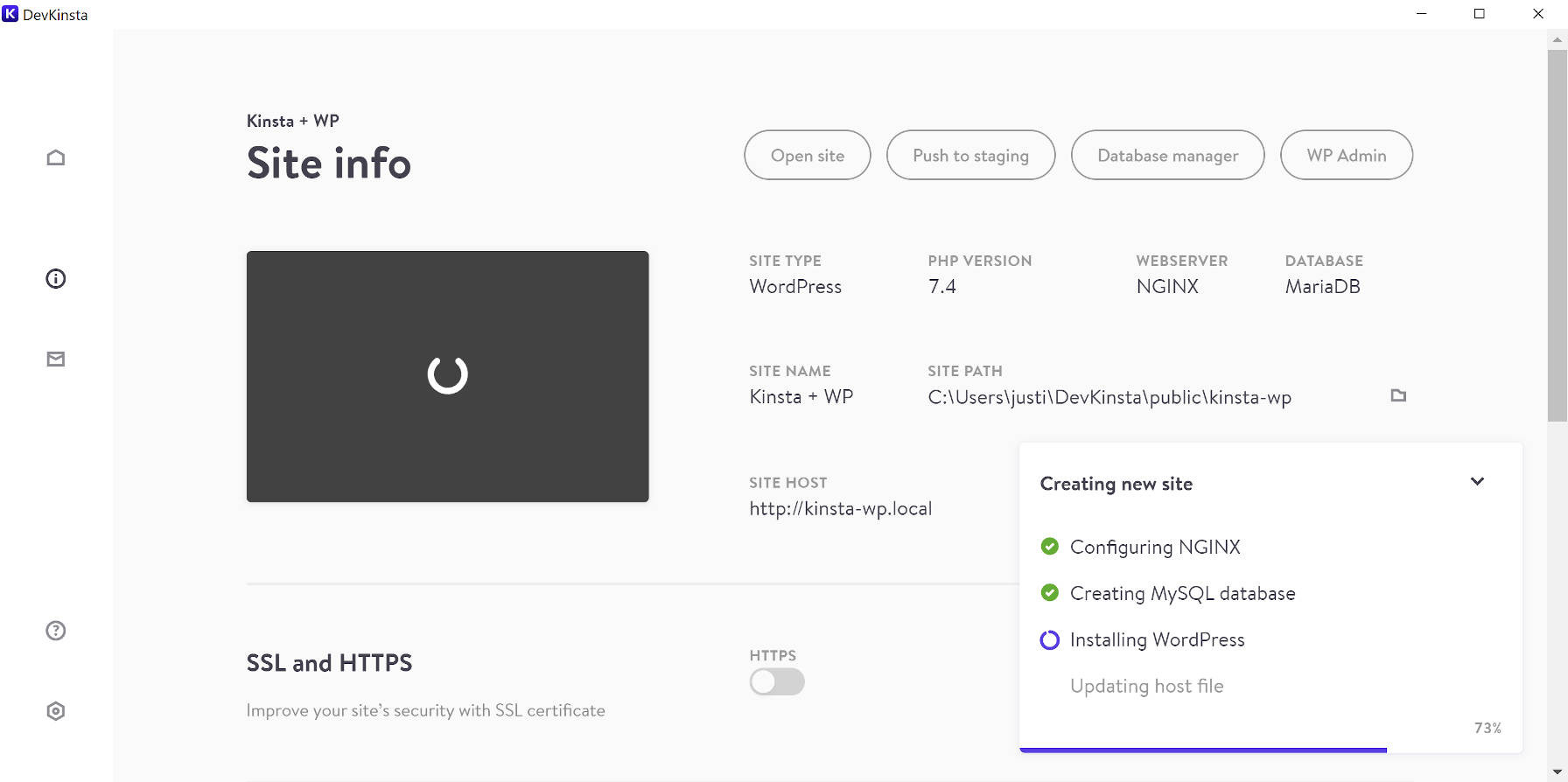Click the site host http://kinsta-wp.local
The width and height of the screenshot is (1568, 782).
tap(841, 509)
